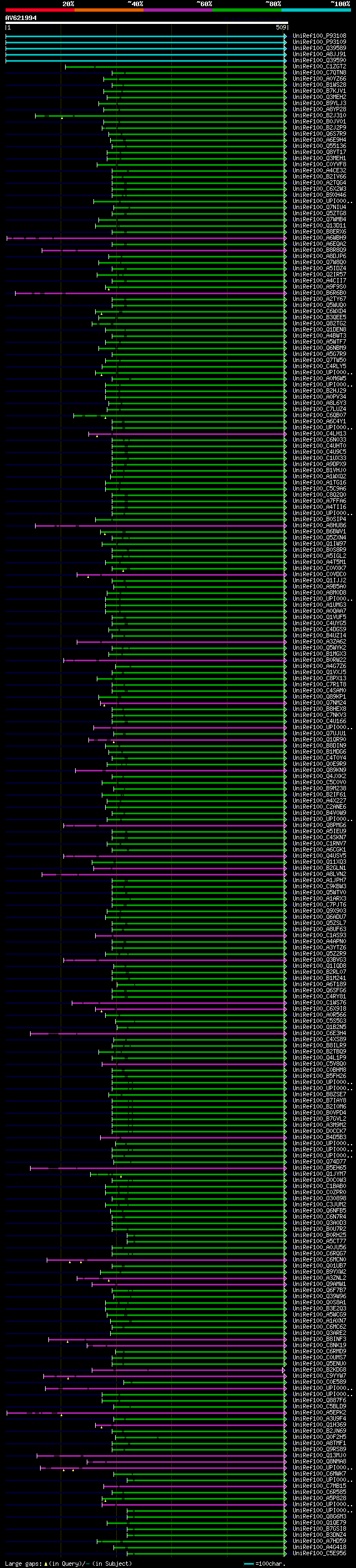Select hit label UniRef100_B2J2P9
This screenshot has height=1568, width=356.
(x=319, y=127)
